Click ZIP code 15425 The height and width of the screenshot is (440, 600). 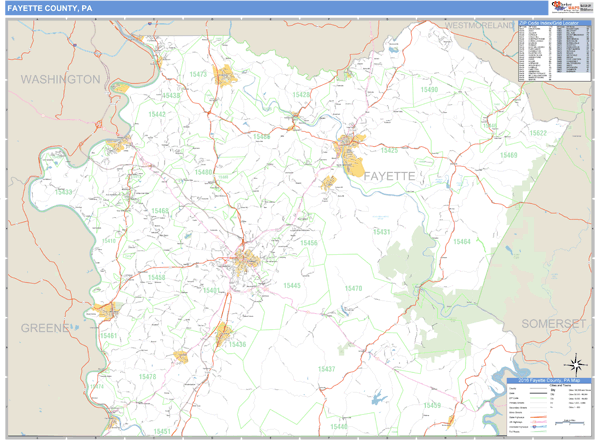(x=389, y=150)
